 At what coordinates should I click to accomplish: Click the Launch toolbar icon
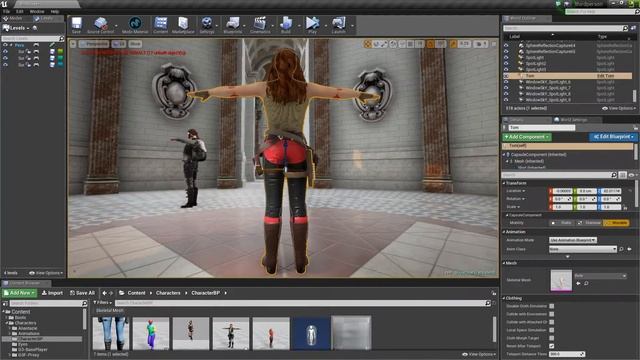click(x=338, y=25)
